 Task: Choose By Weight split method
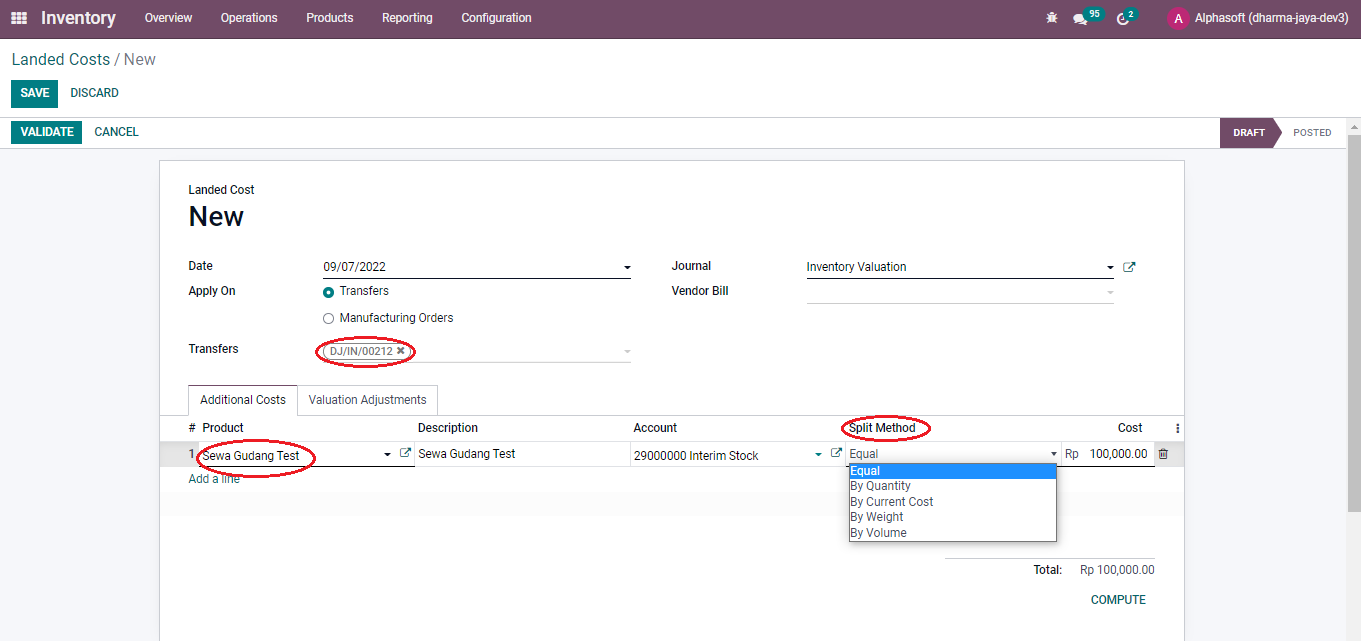tap(952, 517)
